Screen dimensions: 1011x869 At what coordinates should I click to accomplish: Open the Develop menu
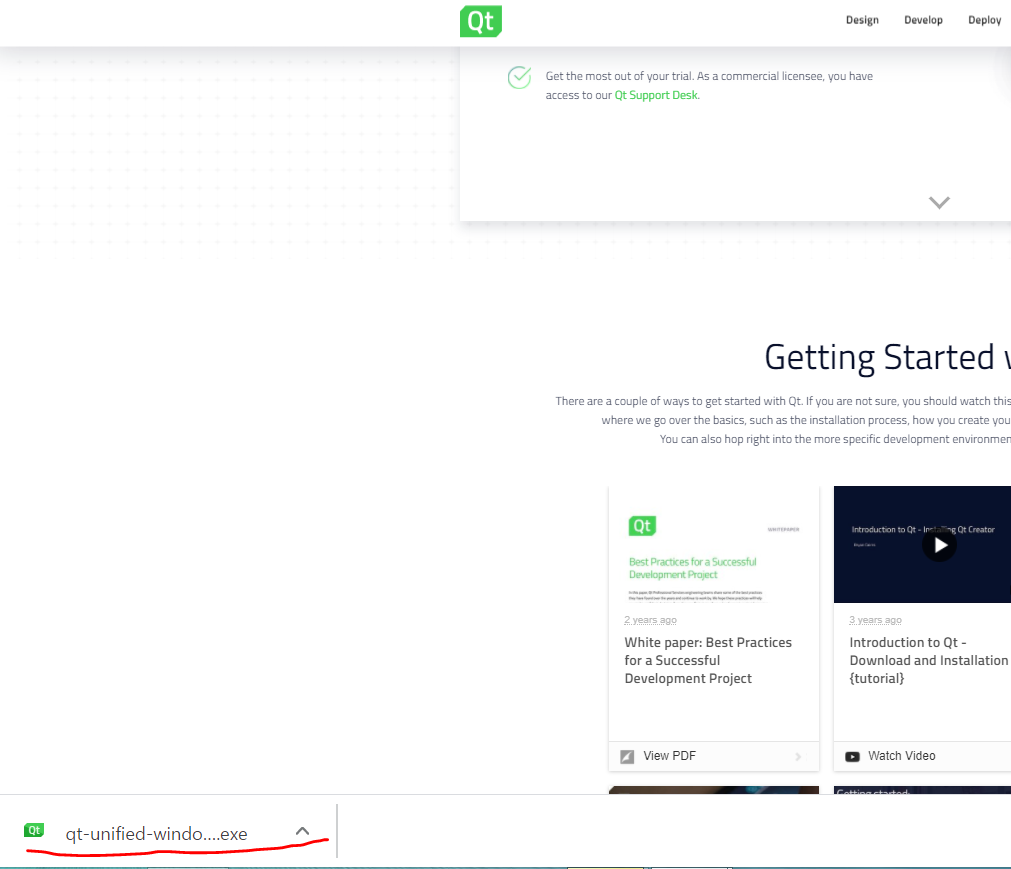[x=923, y=20]
